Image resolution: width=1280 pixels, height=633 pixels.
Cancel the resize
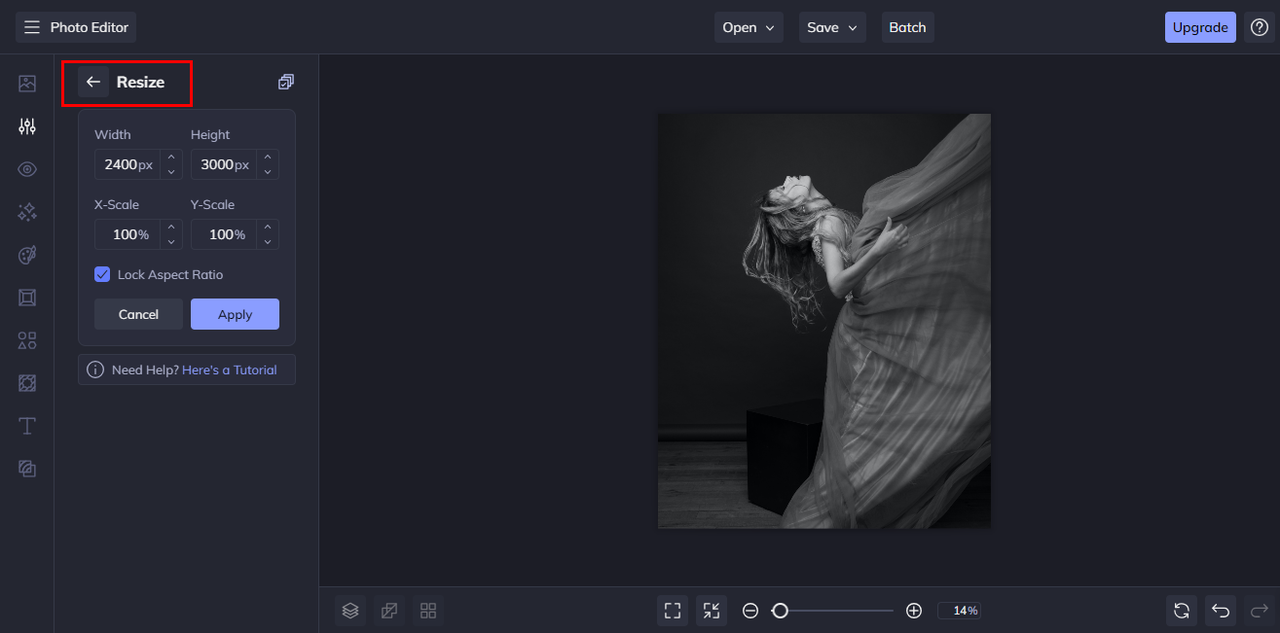[x=138, y=314]
